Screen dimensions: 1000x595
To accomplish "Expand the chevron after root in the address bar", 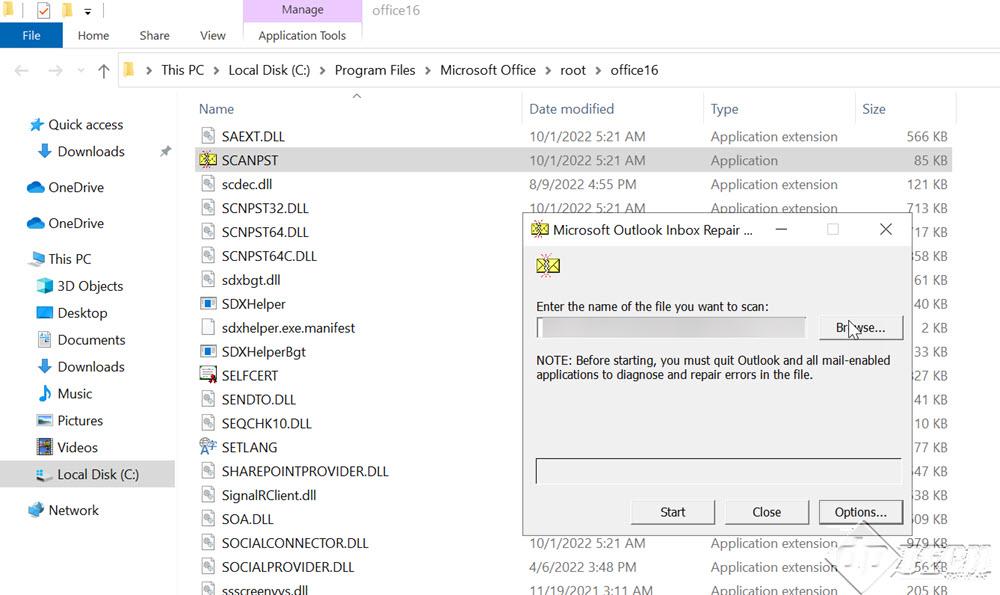I will tap(598, 70).
